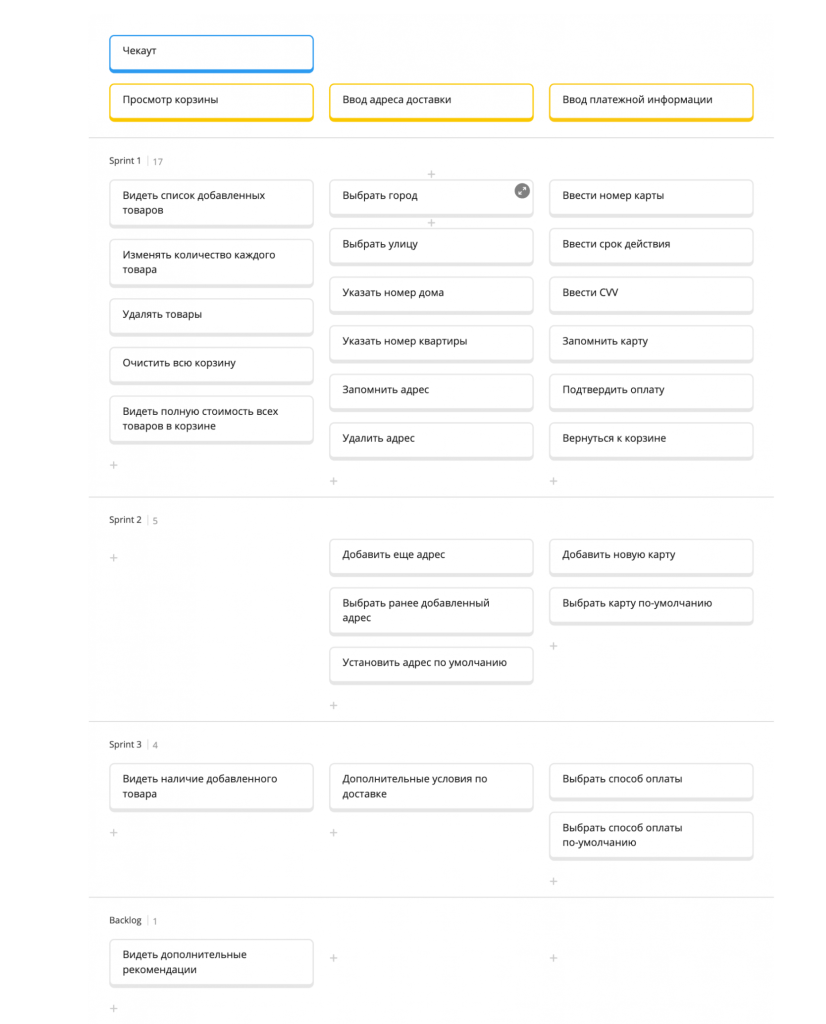The height and width of the screenshot is (1024, 826).
Task: Add card below "Выбрать способ оплаты по-умолчанию"
Action: 554,881
